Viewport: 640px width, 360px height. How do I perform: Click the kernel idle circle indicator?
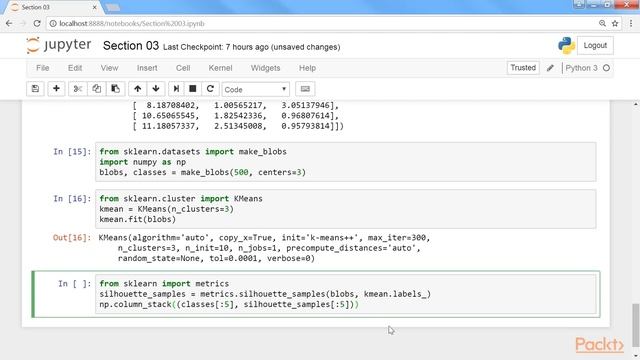pyautogui.click(x=607, y=68)
